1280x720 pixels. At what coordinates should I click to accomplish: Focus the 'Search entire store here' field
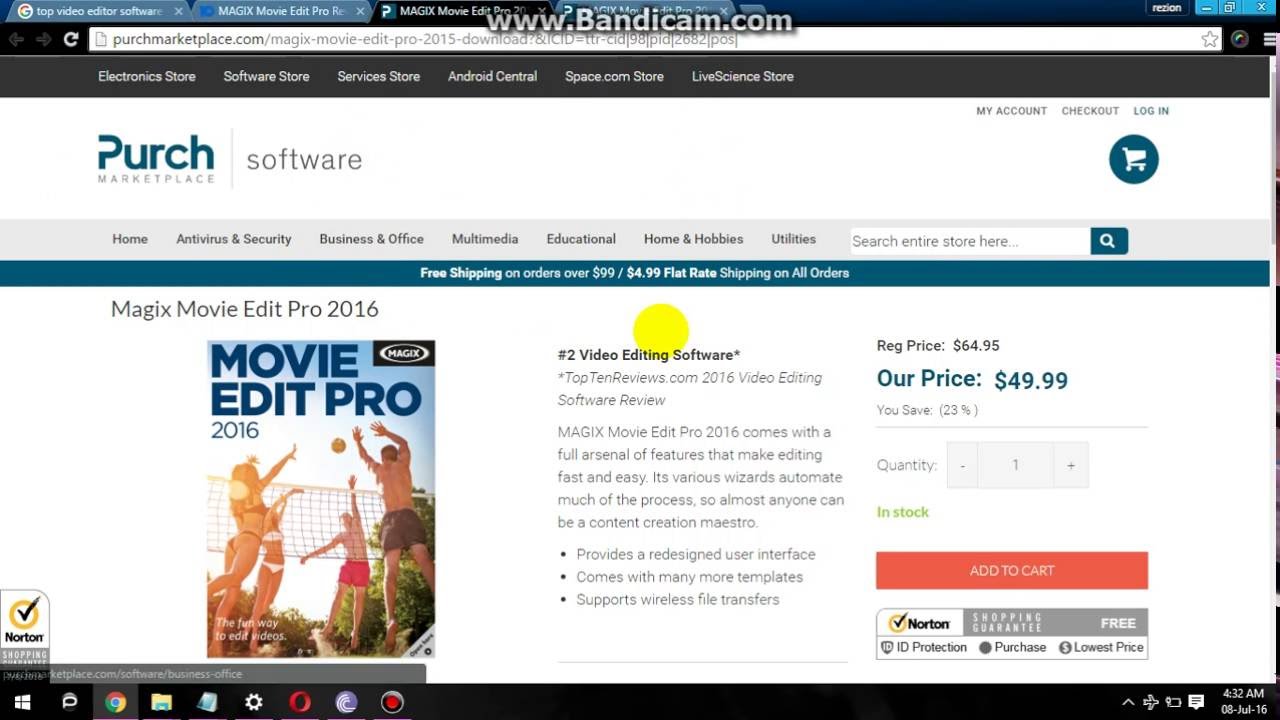pyautogui.click(x=969, y=241)
